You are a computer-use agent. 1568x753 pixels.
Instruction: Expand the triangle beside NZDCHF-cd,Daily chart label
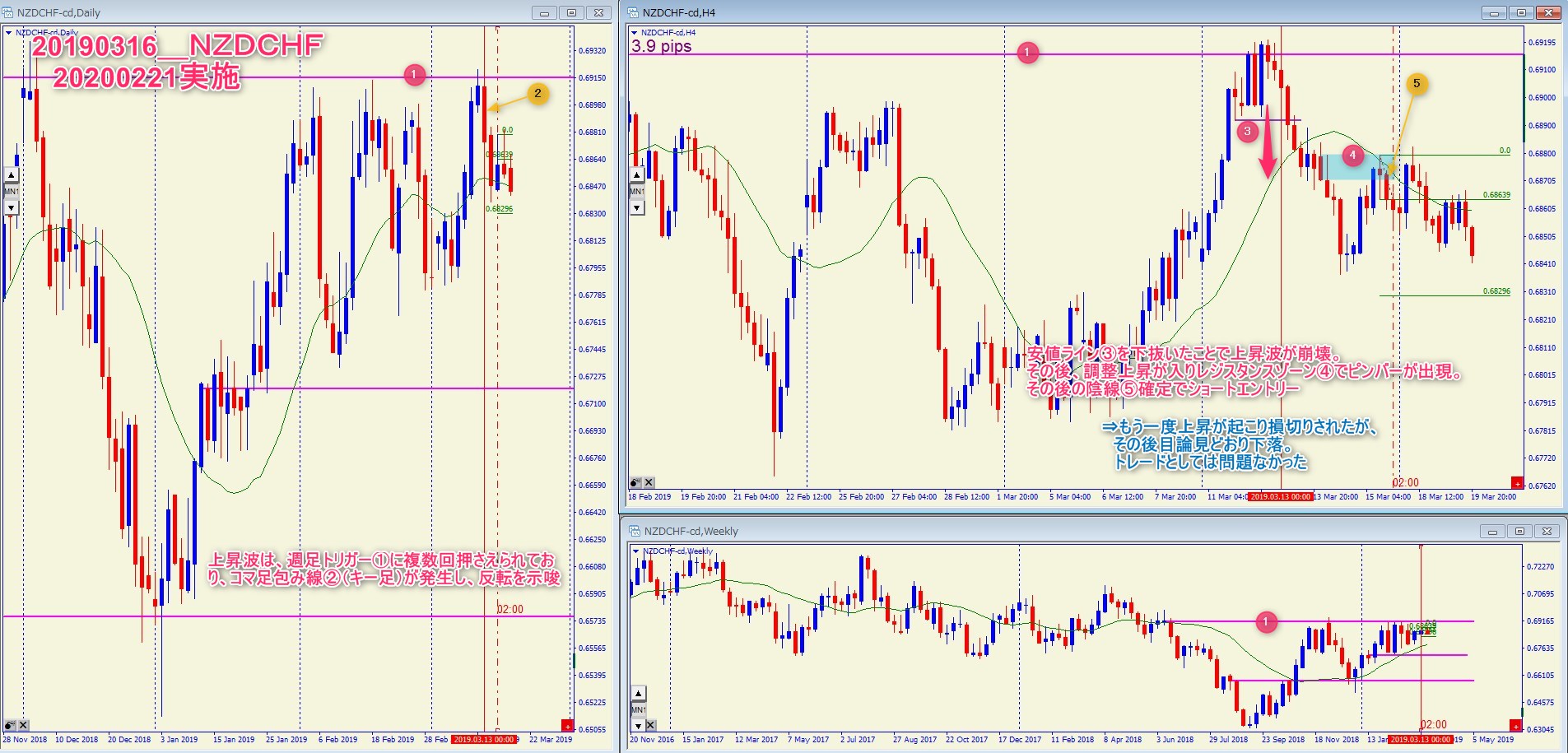pos(8,33)
